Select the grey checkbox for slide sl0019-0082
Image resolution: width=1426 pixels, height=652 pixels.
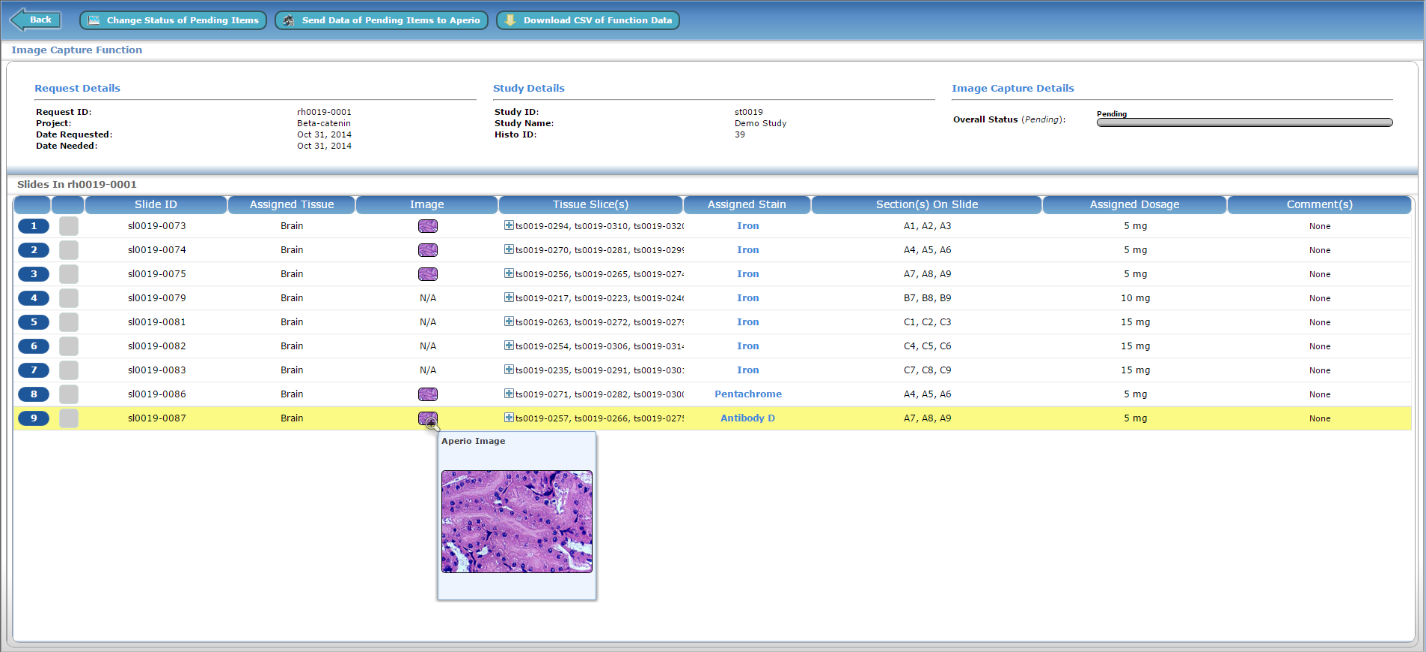point(69,346)
